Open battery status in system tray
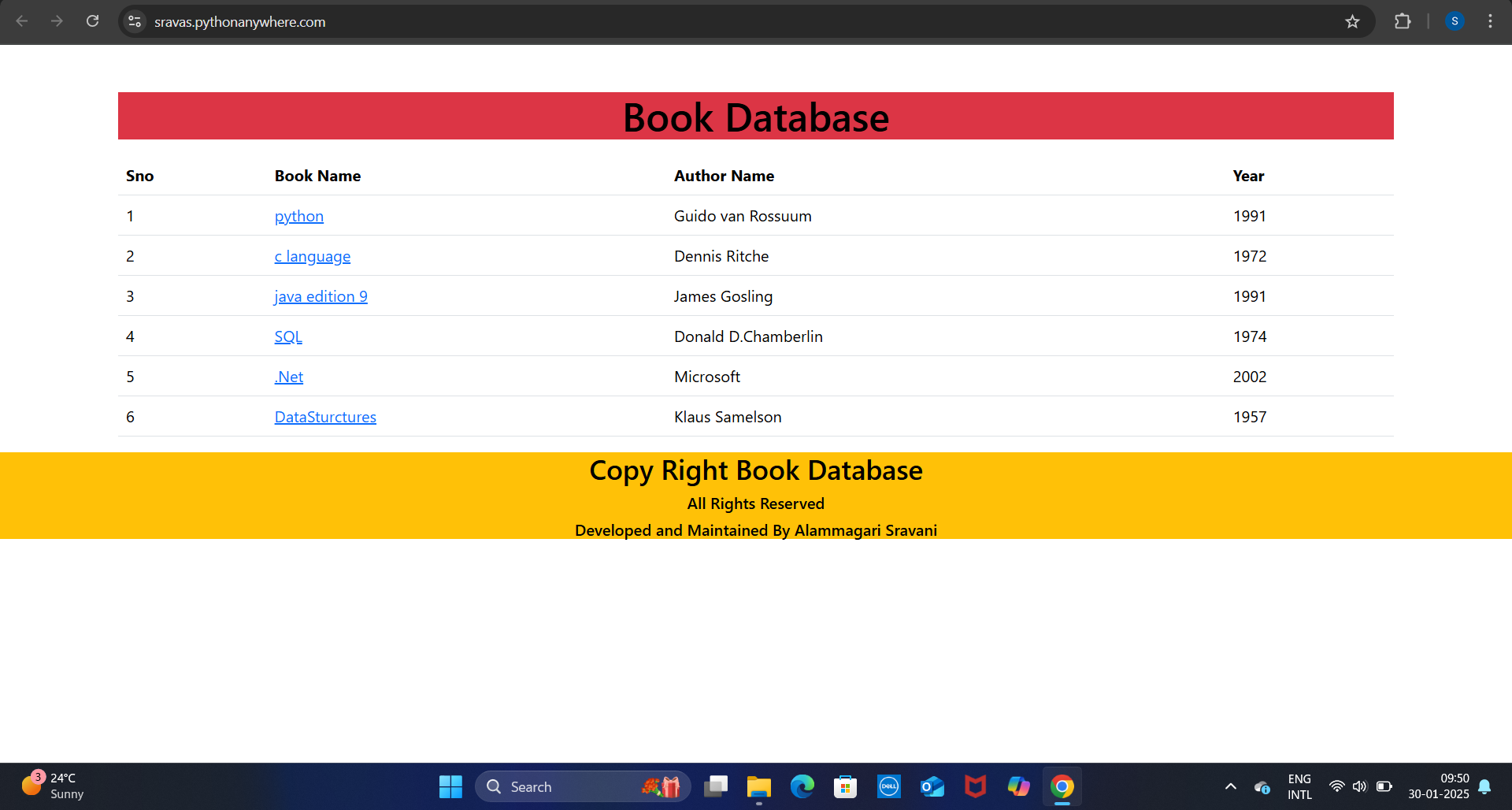 coord(1384,786)
